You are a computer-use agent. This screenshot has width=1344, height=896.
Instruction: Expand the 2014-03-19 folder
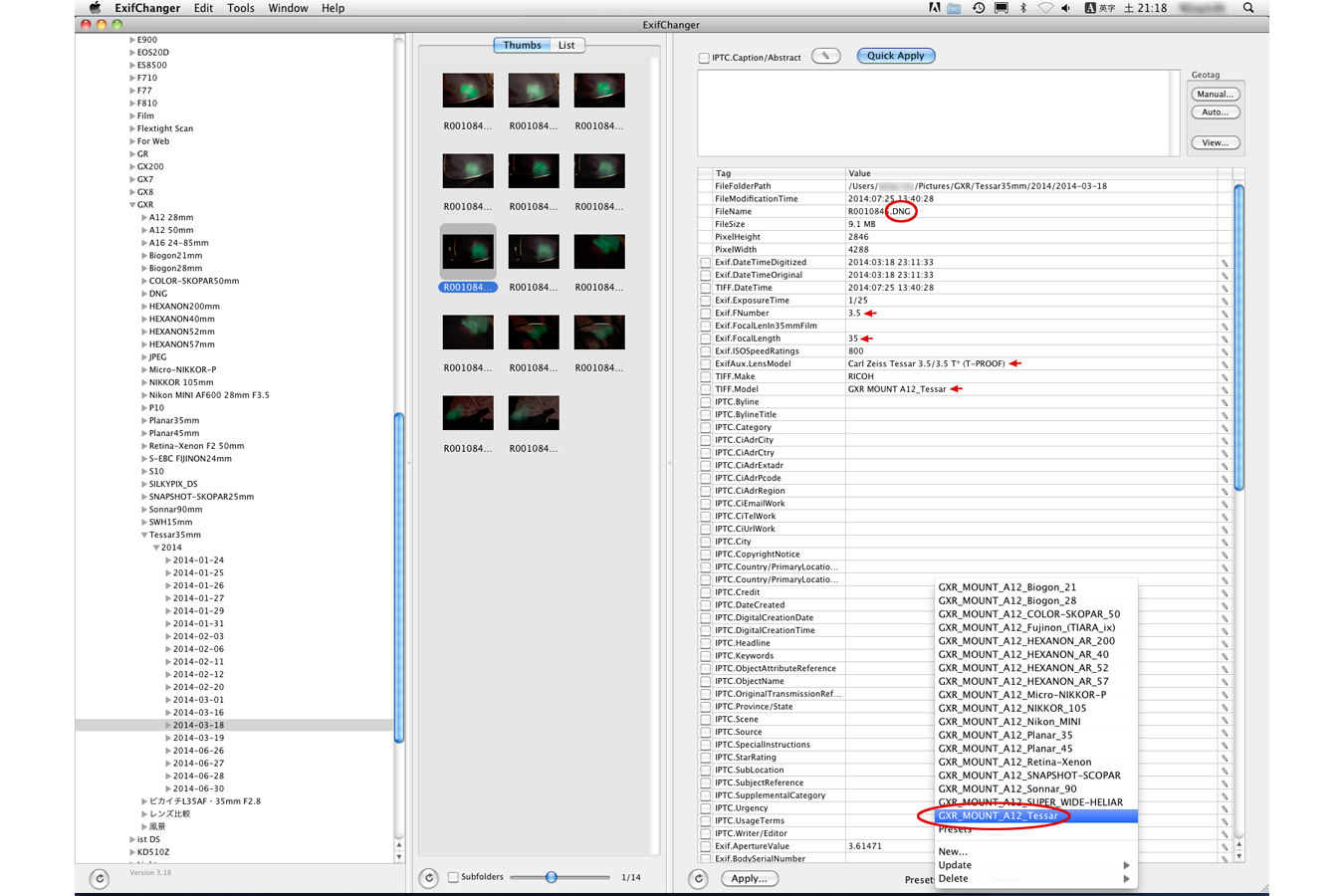coord(167,739)
